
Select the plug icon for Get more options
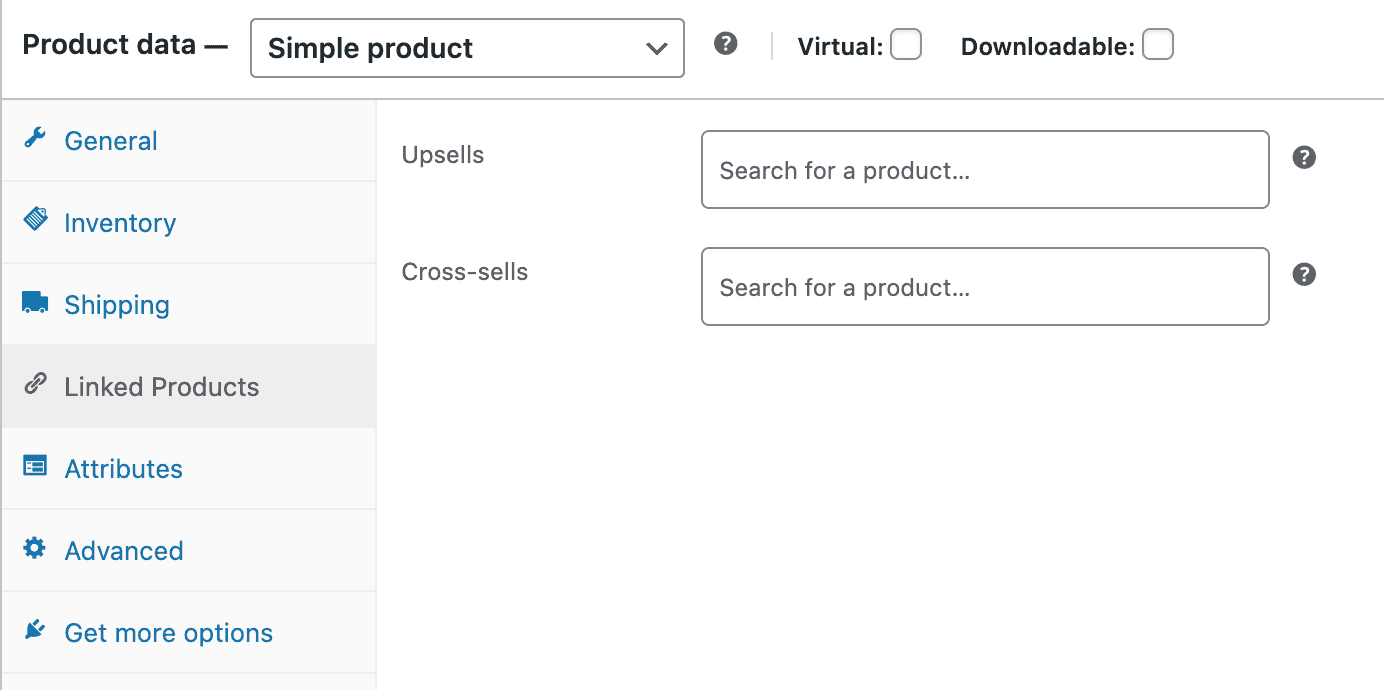[x=35, y=630]
